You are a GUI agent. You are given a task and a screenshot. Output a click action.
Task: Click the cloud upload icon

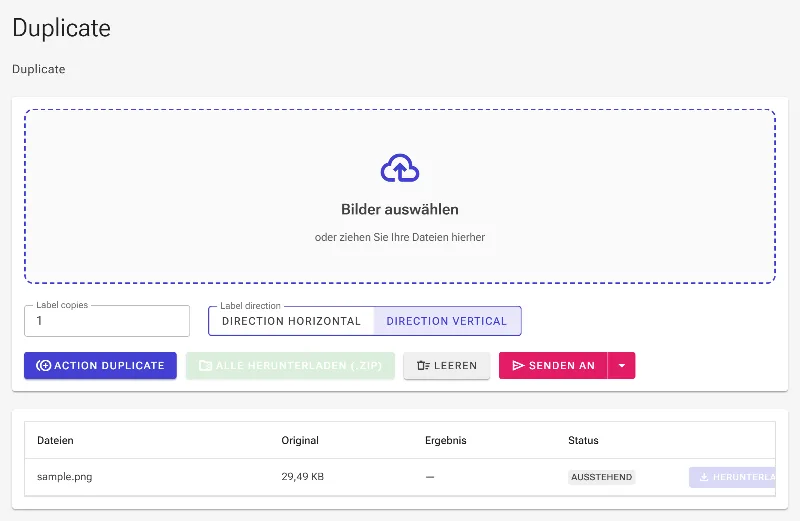pos(399,168)
